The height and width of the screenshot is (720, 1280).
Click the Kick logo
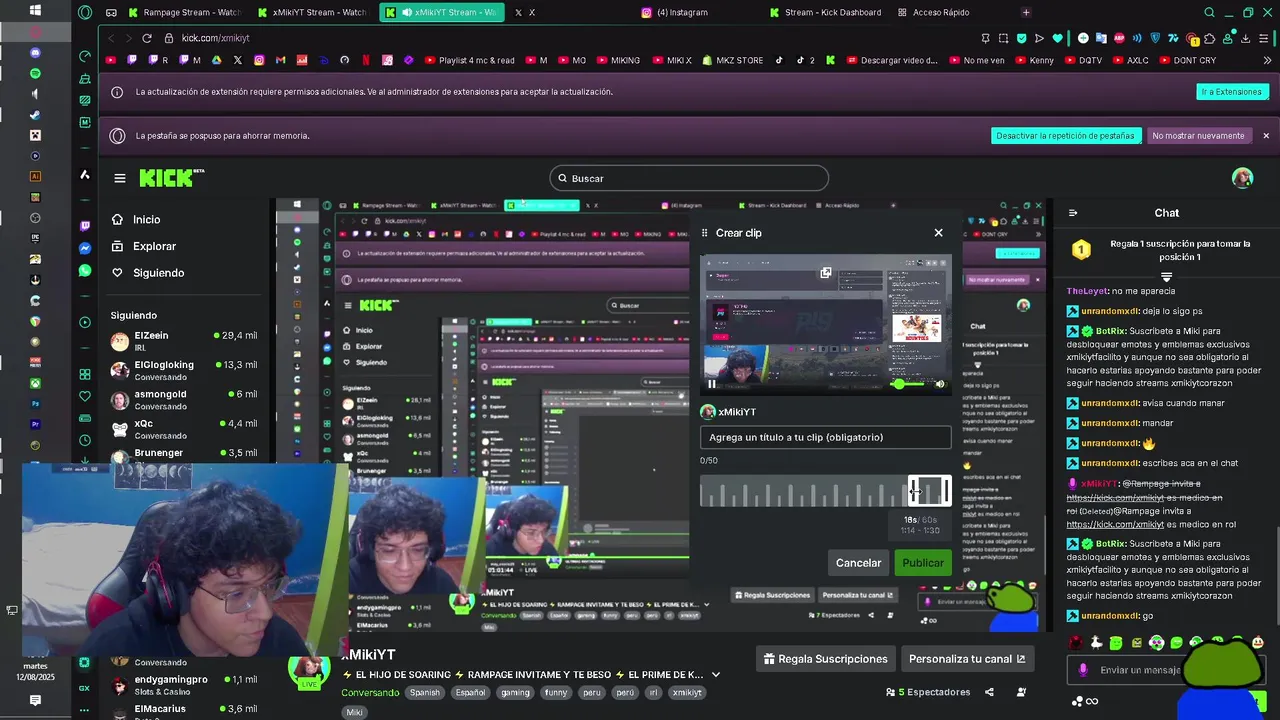pos(171,178)
